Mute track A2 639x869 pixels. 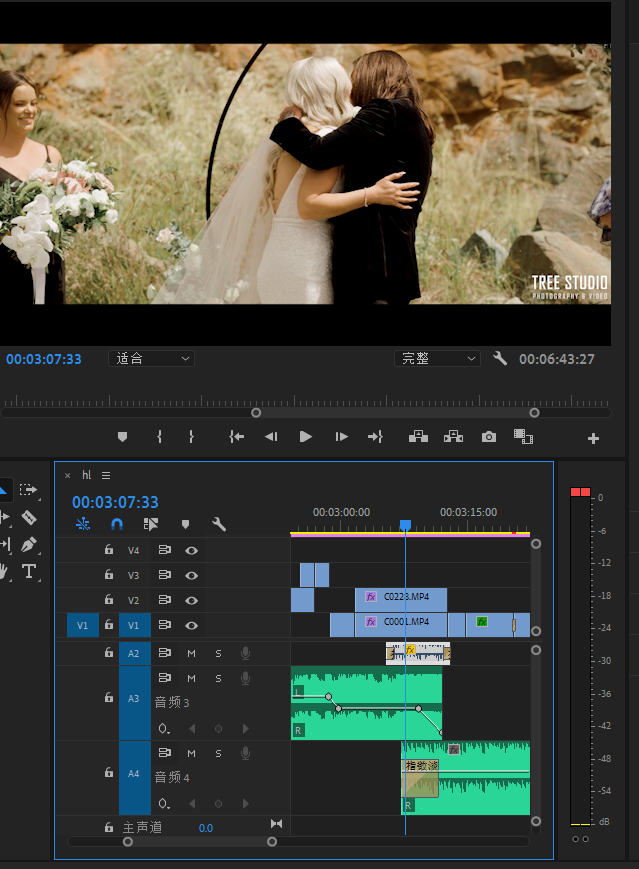click(191, 653)
